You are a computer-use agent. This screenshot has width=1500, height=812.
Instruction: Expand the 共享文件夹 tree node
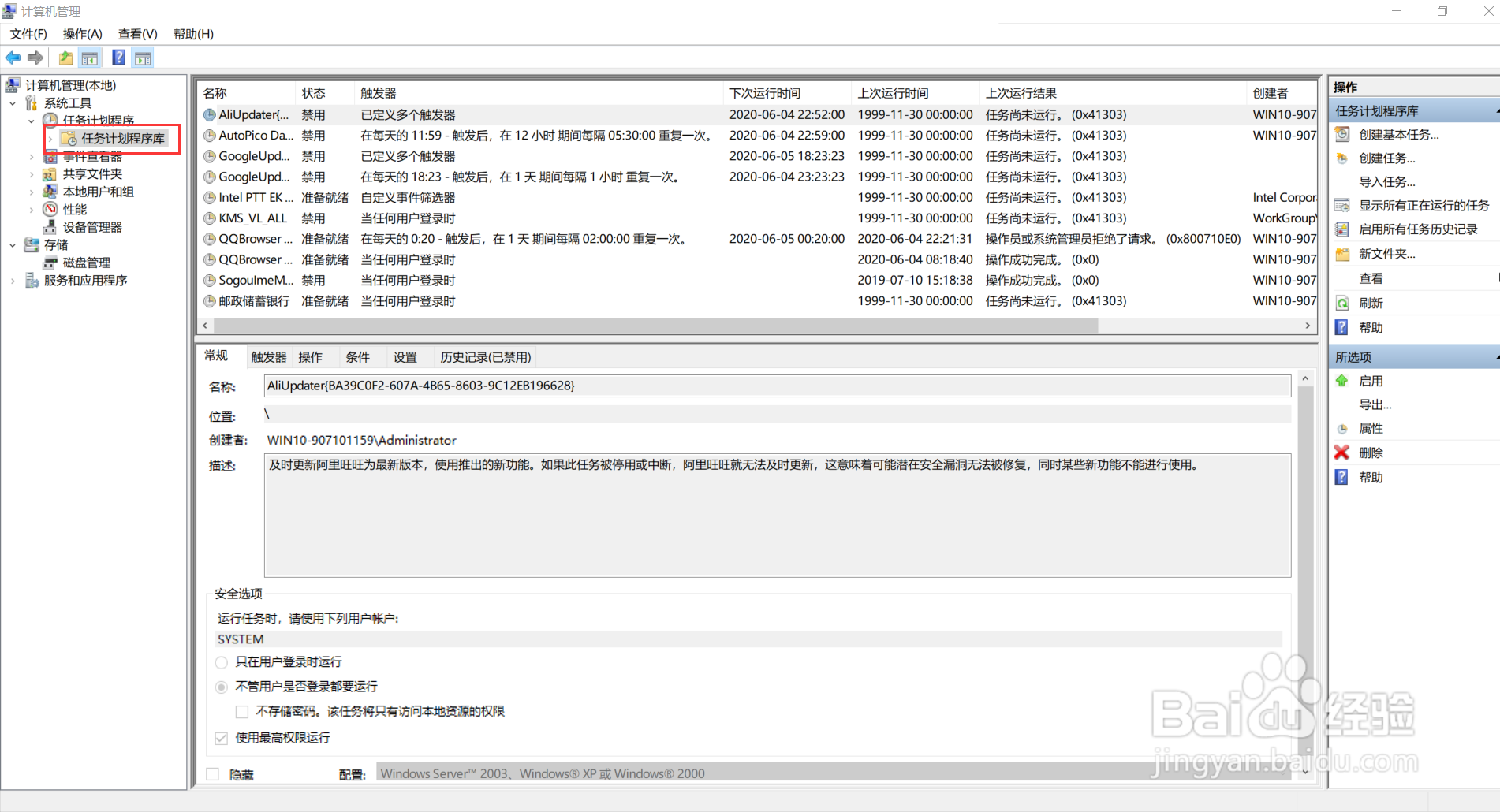32,173
